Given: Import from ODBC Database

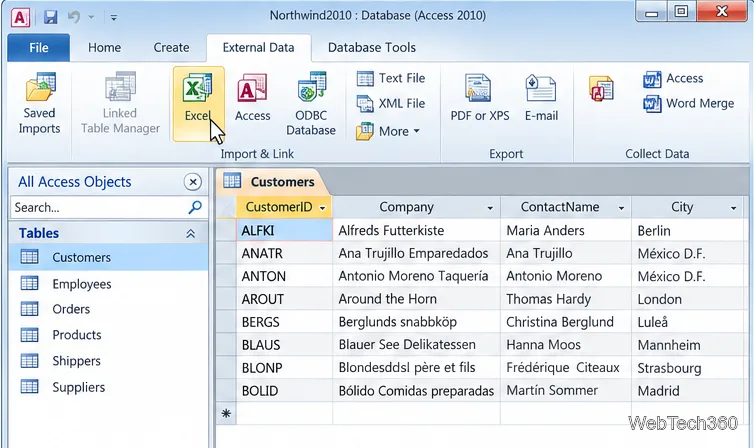Looking at the screenshot, I should [311, 103].
